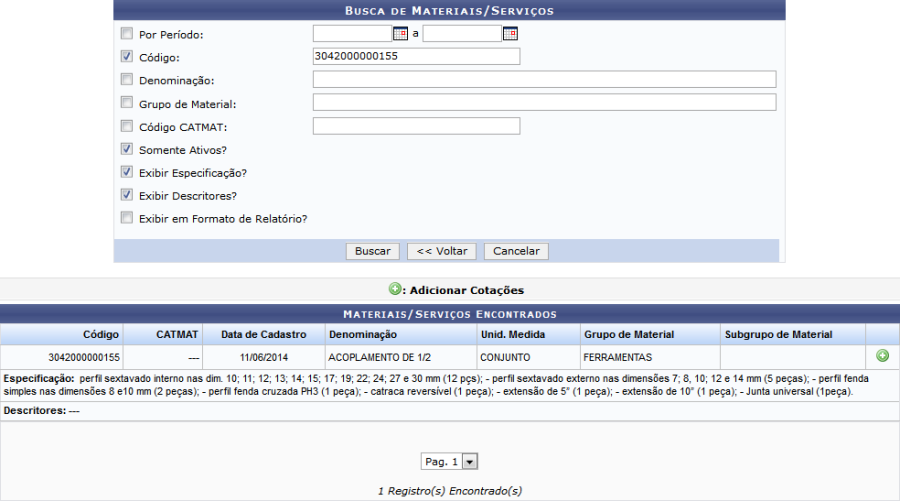Click the Código CATMAT input box

(x=416, y=126)
